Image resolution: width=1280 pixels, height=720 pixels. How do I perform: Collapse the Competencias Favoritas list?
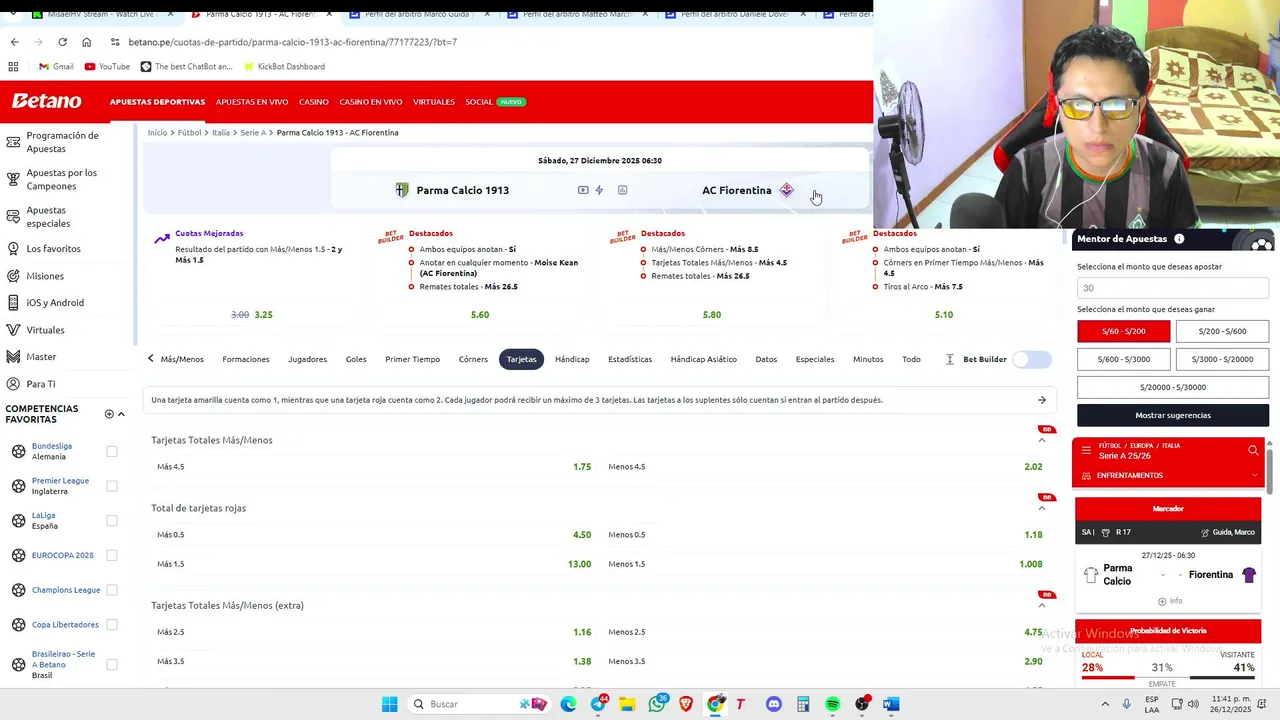coord(121,414)
